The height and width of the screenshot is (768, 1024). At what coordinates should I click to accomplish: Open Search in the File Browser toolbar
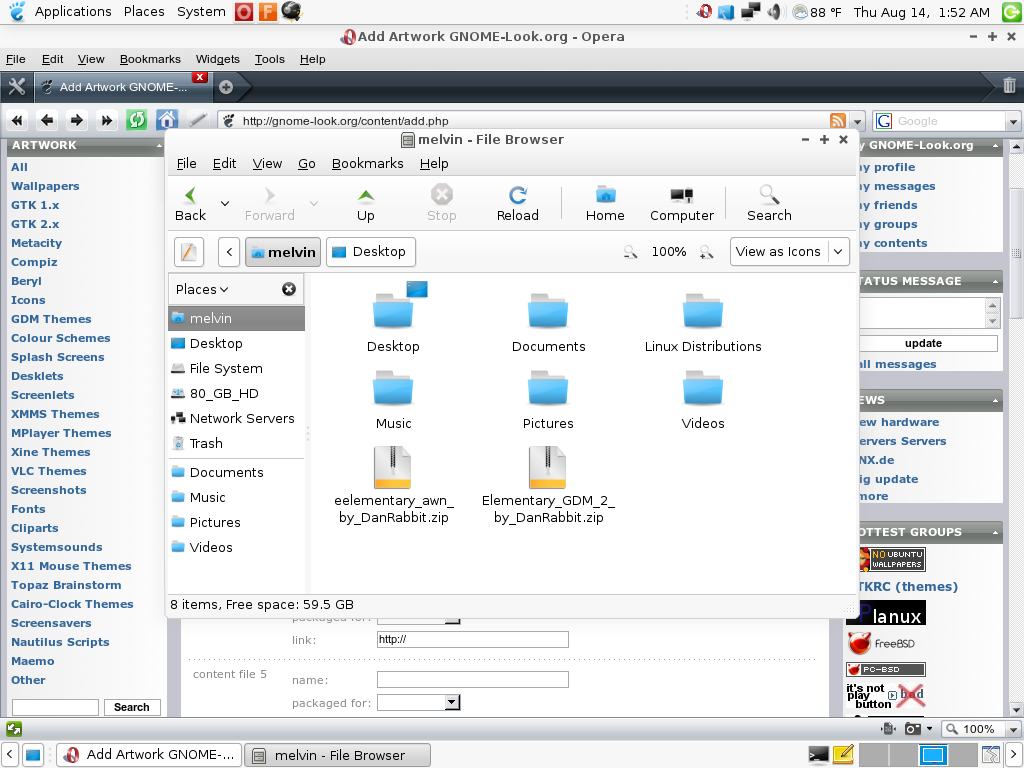[769, 204]
